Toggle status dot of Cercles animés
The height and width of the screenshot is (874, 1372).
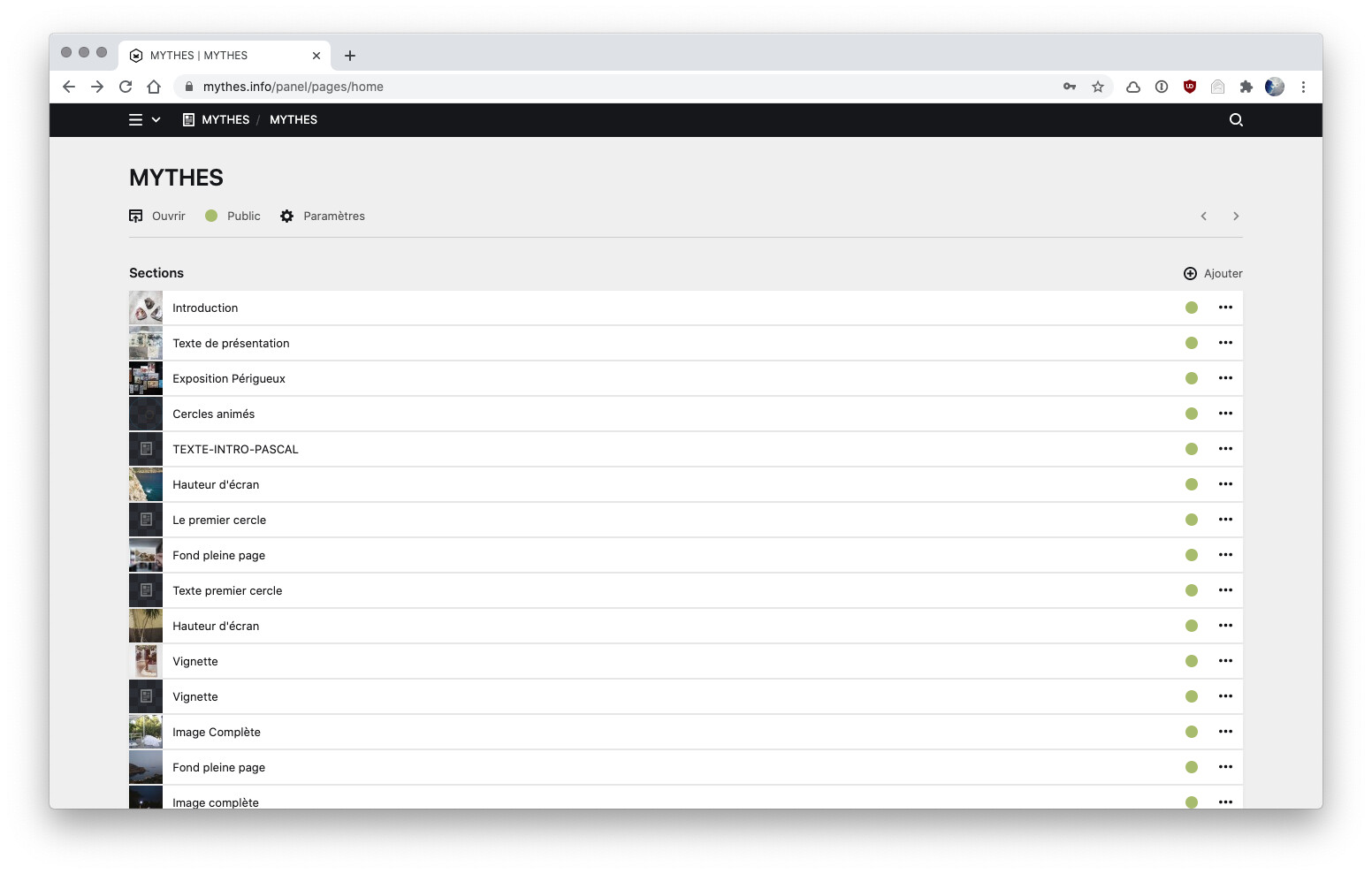click(1192, 414)
